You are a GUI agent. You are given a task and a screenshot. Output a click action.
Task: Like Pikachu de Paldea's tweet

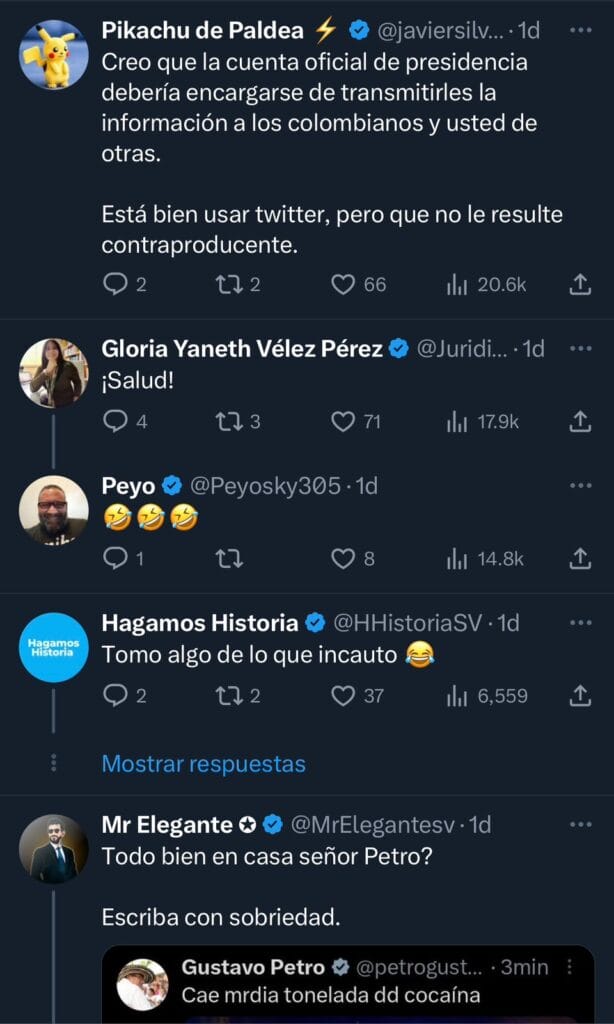click(344, 285)
